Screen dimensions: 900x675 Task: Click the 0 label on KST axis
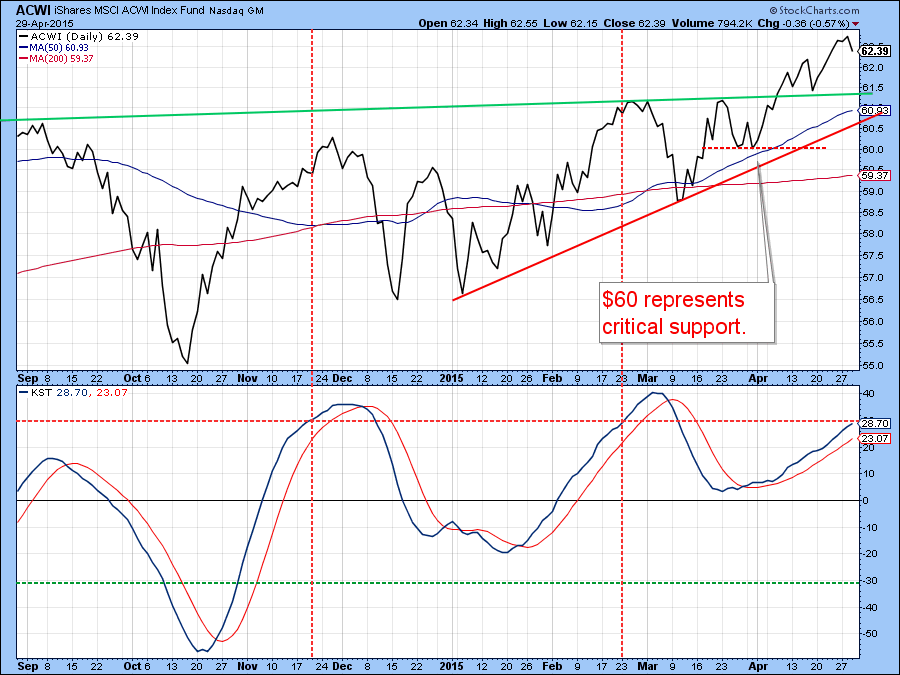point(866,501)
